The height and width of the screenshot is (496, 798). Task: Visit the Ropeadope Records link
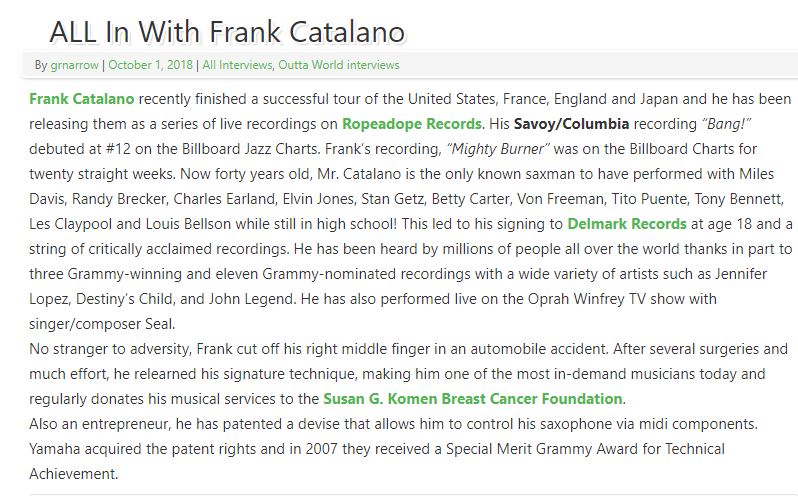pyautogui.click(x=412, y=124)
